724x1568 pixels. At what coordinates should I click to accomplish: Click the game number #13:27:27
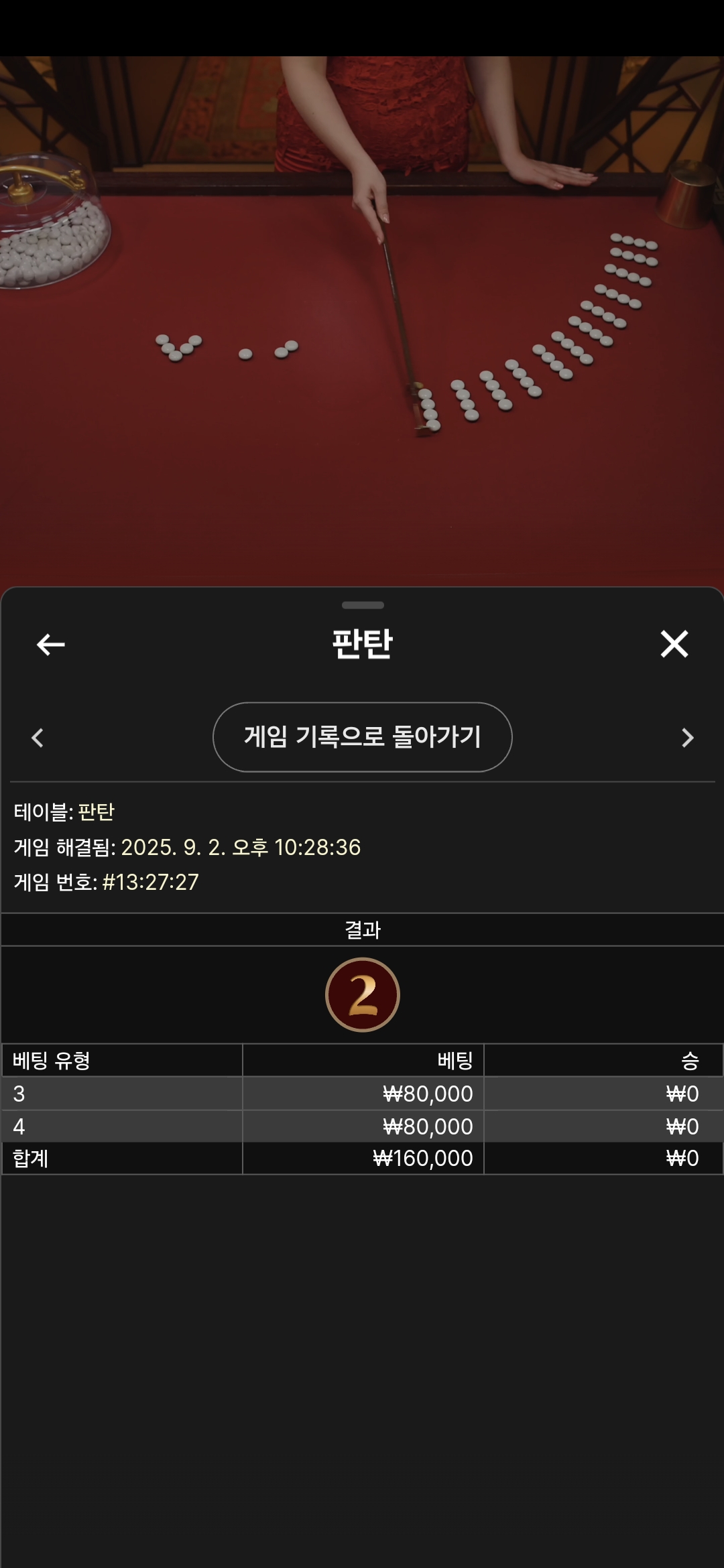(150, 882)
